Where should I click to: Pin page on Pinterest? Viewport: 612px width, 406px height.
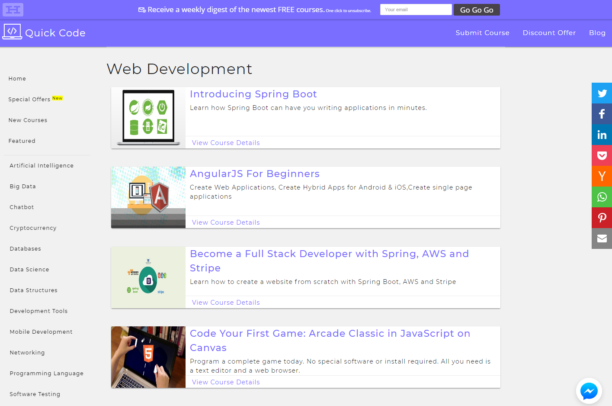[x=602, y=217]
